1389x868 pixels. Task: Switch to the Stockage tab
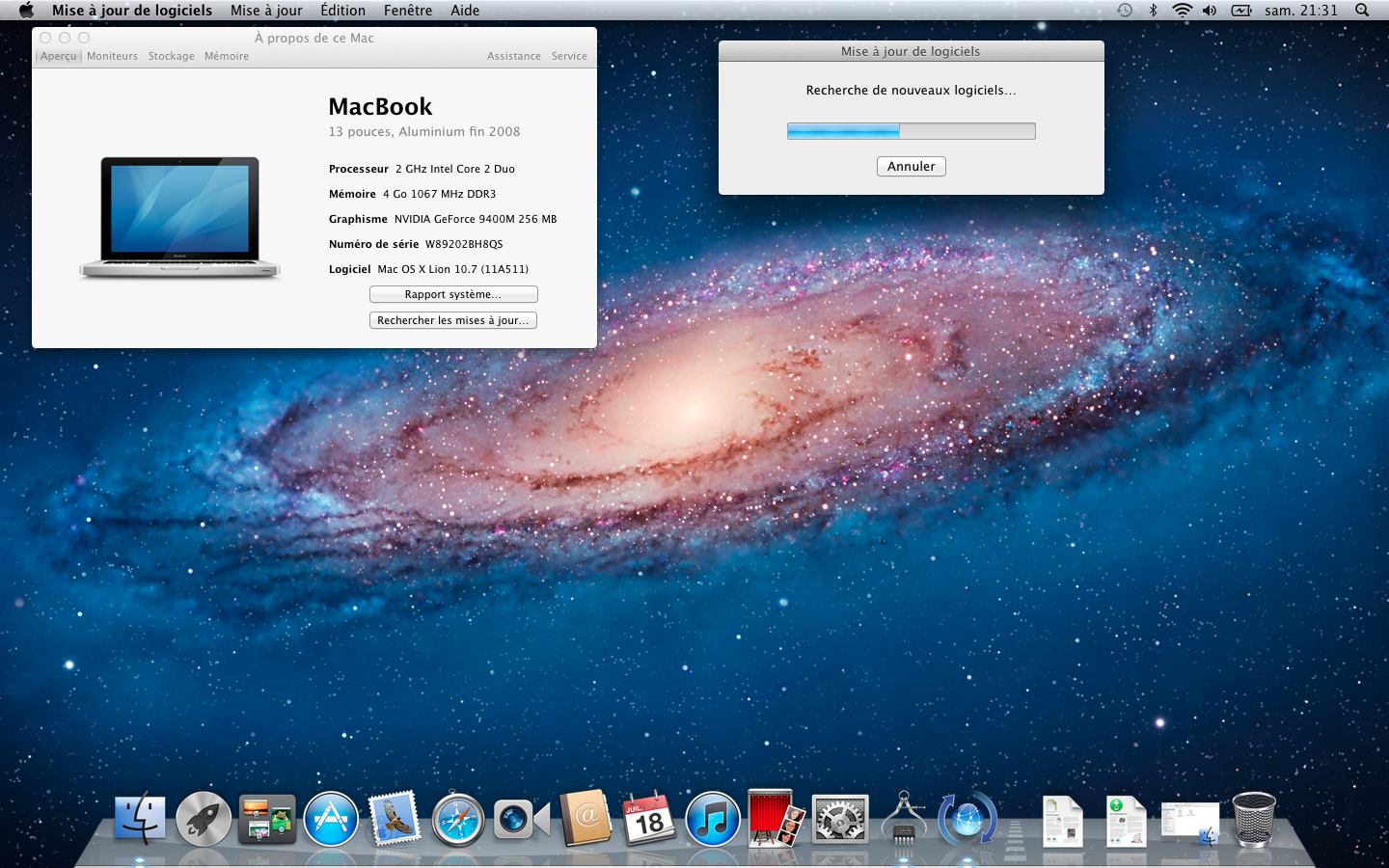(172, 56)
